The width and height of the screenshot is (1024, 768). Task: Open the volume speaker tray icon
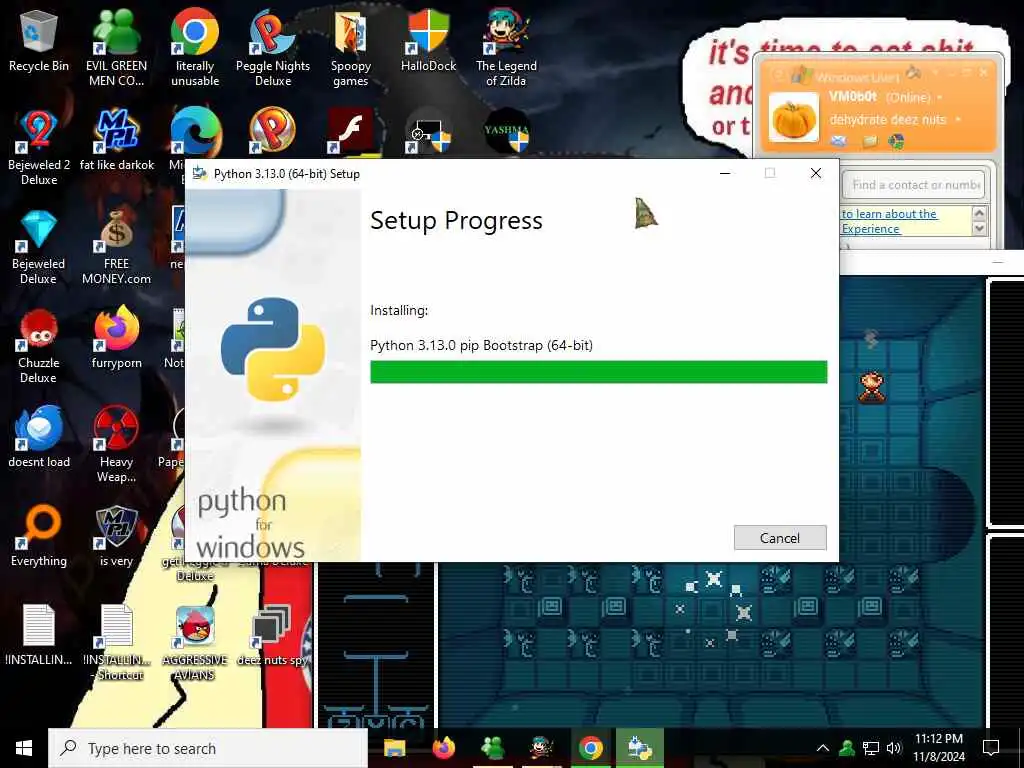point(893,748)
